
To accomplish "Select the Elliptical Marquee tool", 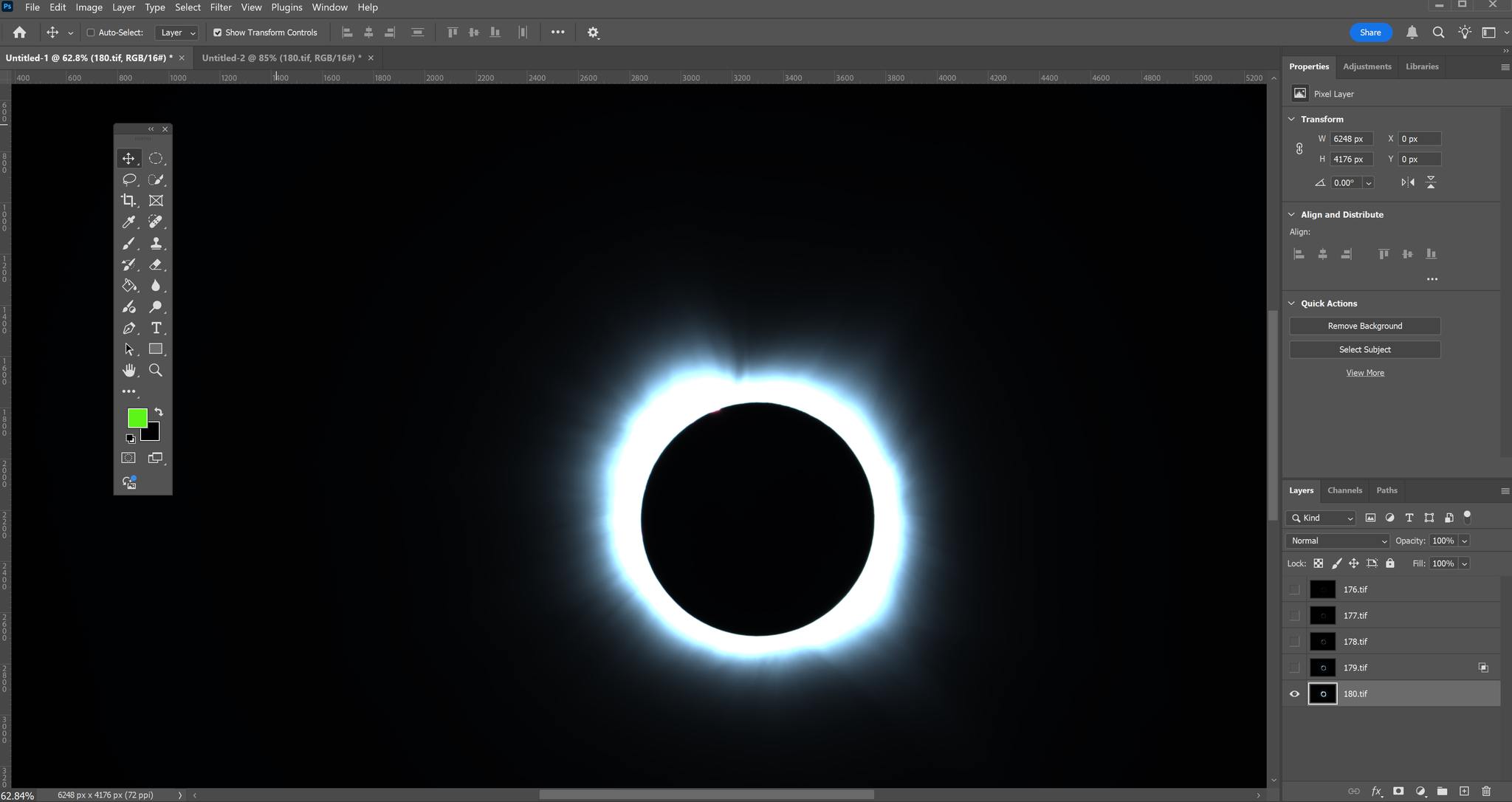I will click(x=156, y=159).
